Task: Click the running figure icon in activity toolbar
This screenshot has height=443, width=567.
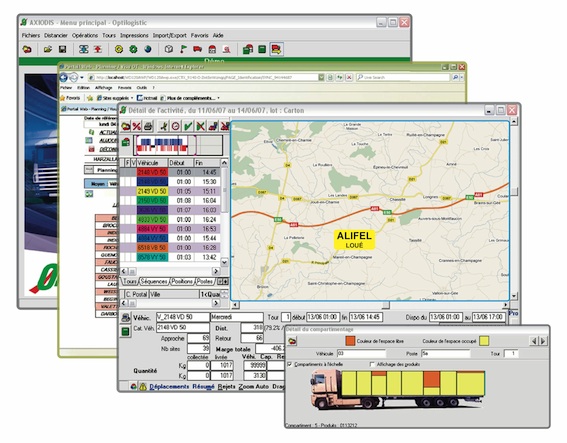Action: pyautogui.click(x=163, y=126)
